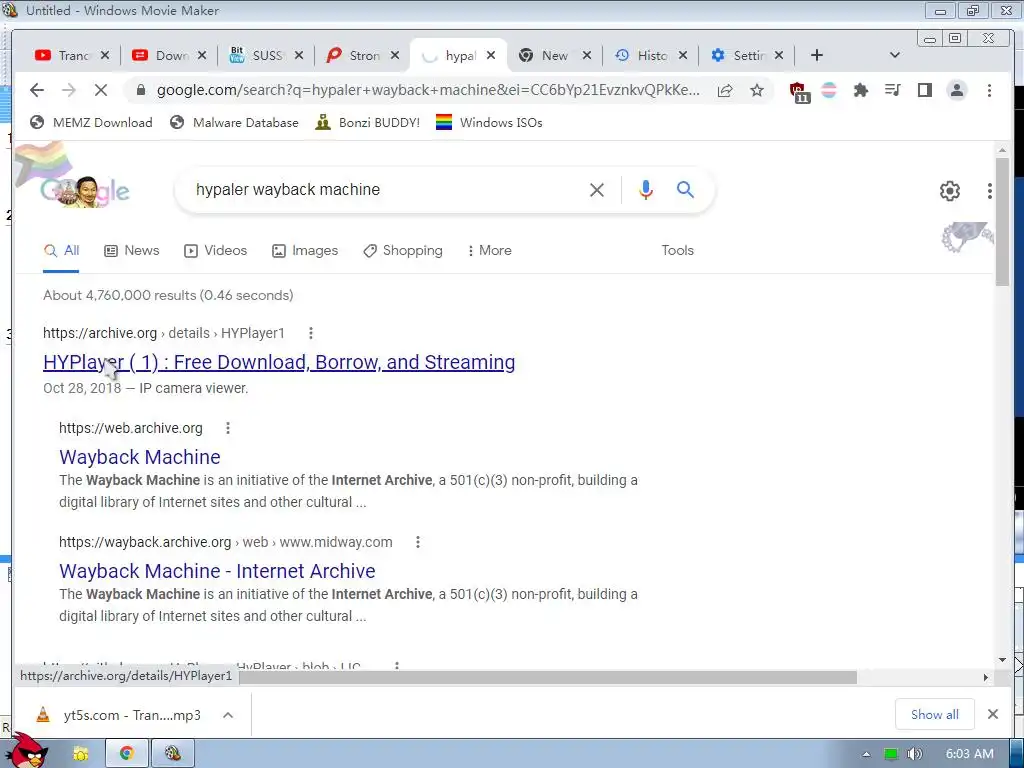Open the HYPlayer (1) Free Download result
1024x768 pixels.
click(x=279, y=362)
